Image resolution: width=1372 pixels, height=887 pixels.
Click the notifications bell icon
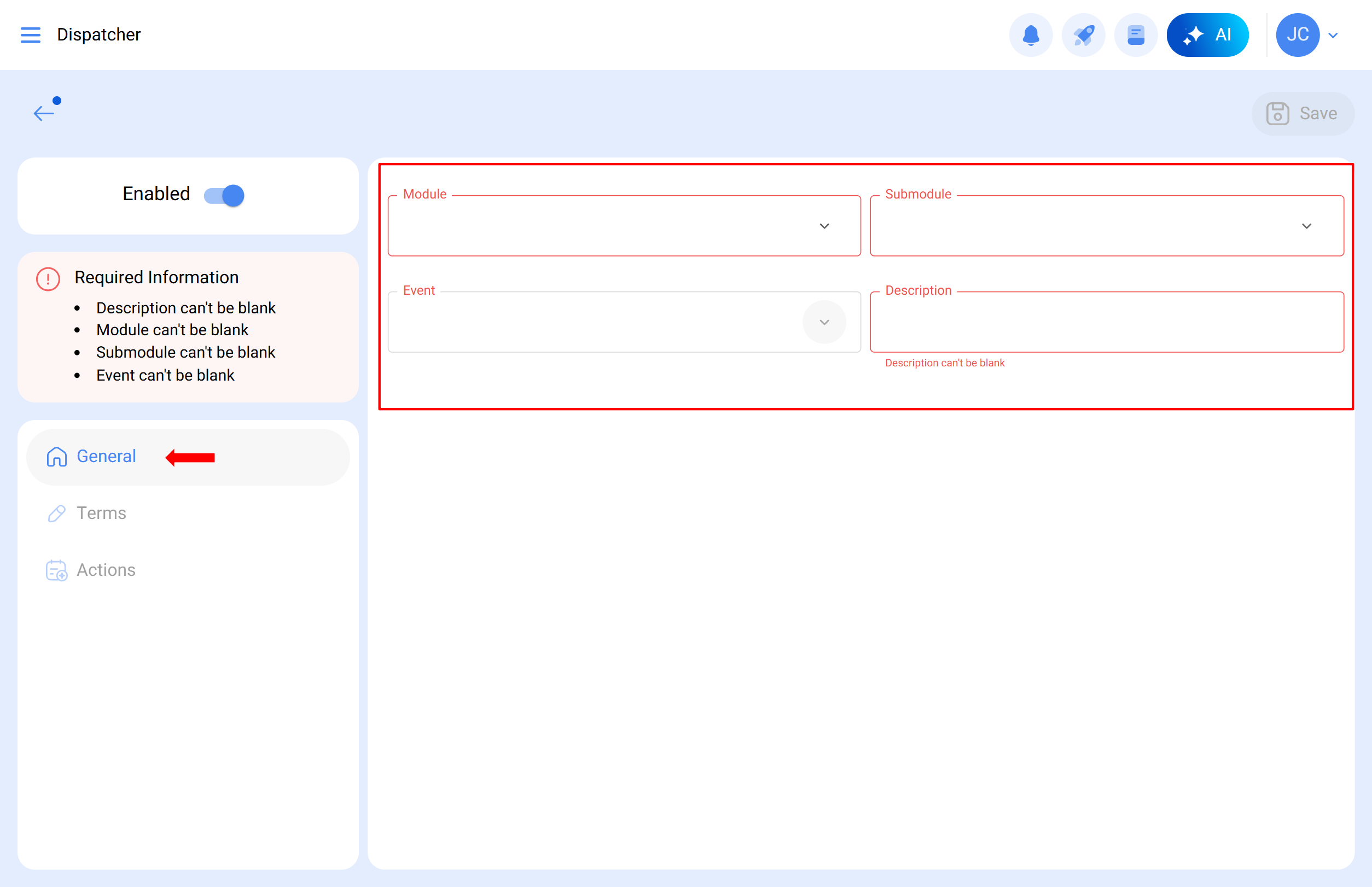pyautogui.click(x=1030, y=34)
